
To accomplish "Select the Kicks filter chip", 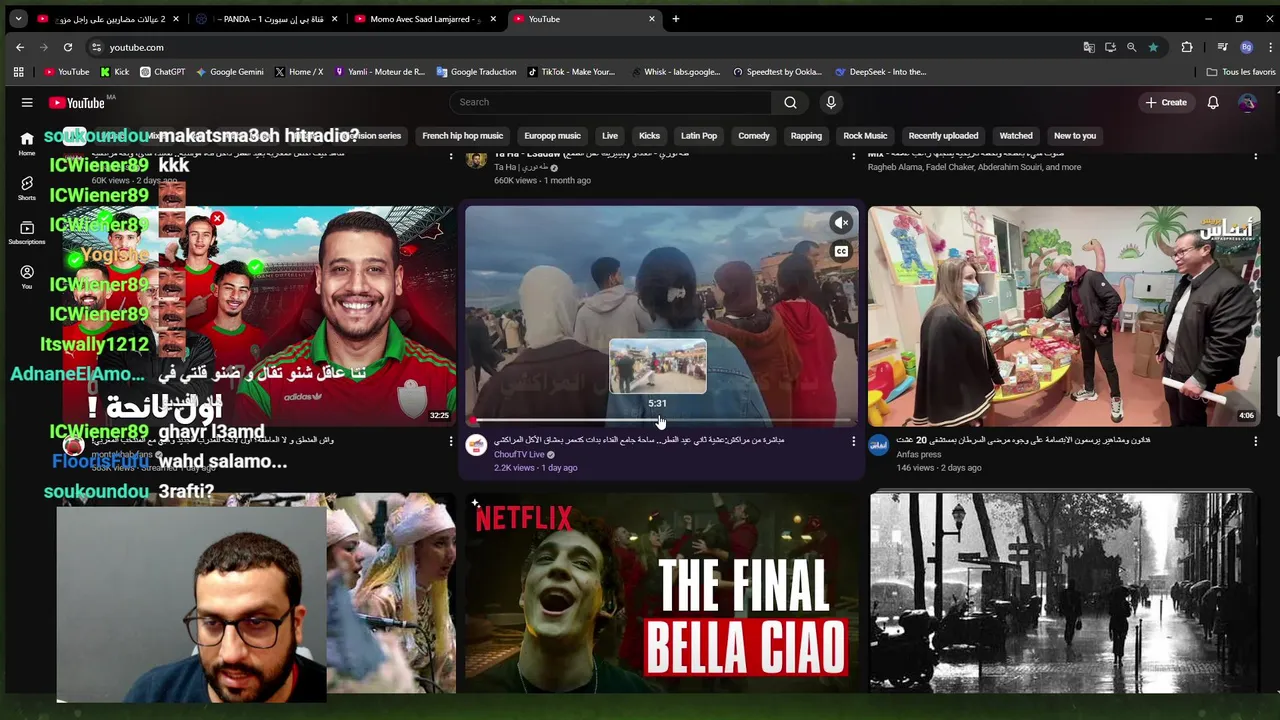I will [649, 136].
